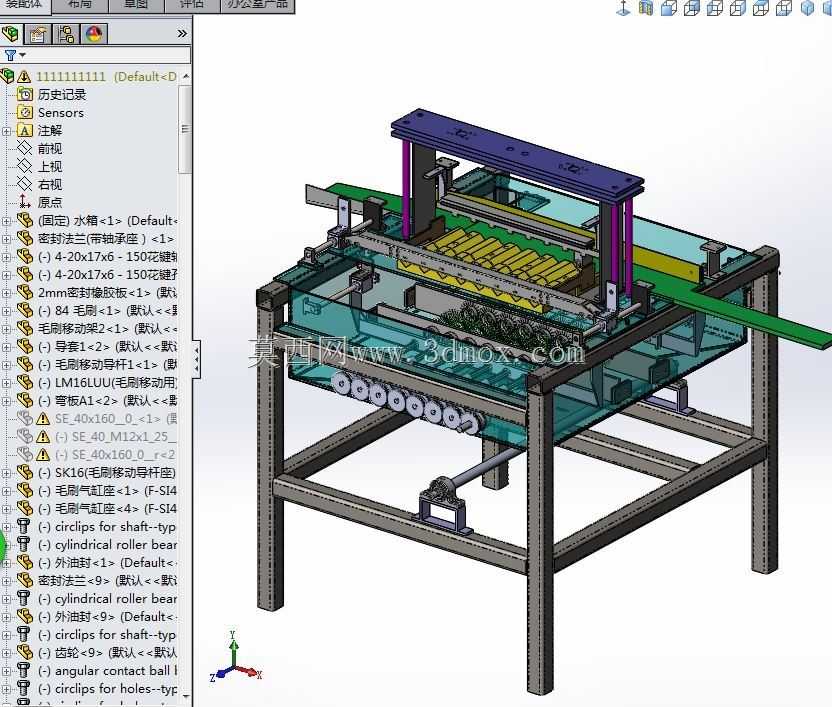Select the 密封法兰<9> component
Screen dimensions: 832x707
[107, 581]
